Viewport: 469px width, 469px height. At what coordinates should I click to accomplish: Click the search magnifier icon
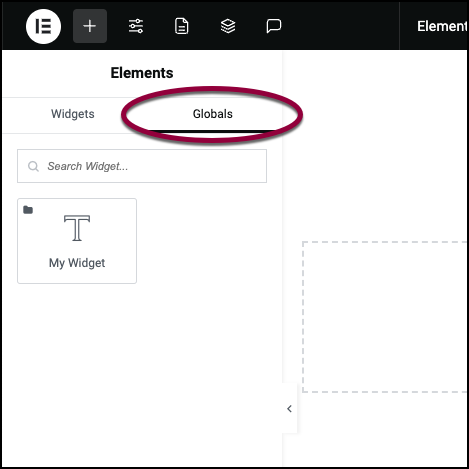(33, 166)
